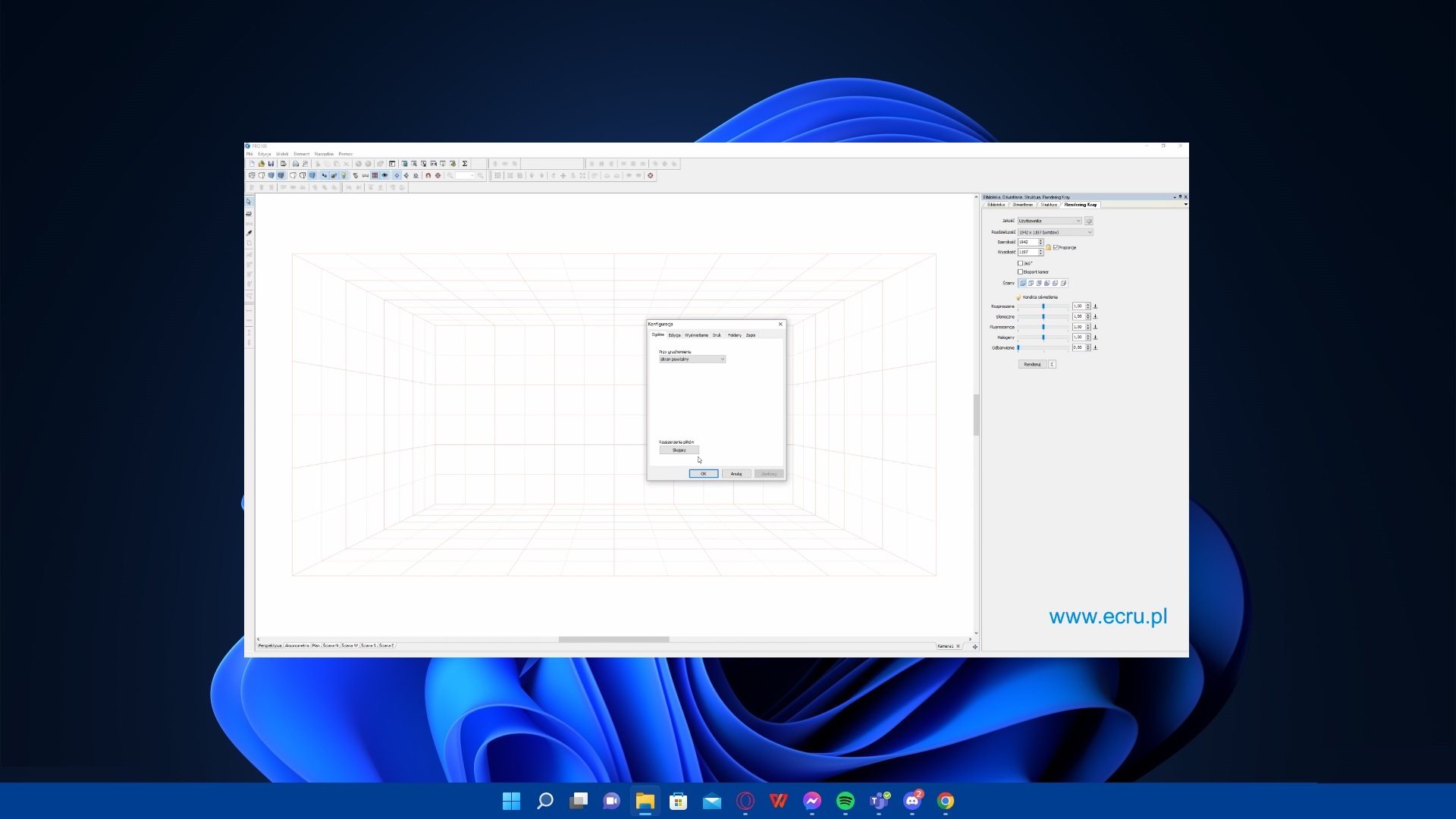Click the sigma (sum) toolbar icon
The image size is (1456, 819).
click(x=464, y=164)
